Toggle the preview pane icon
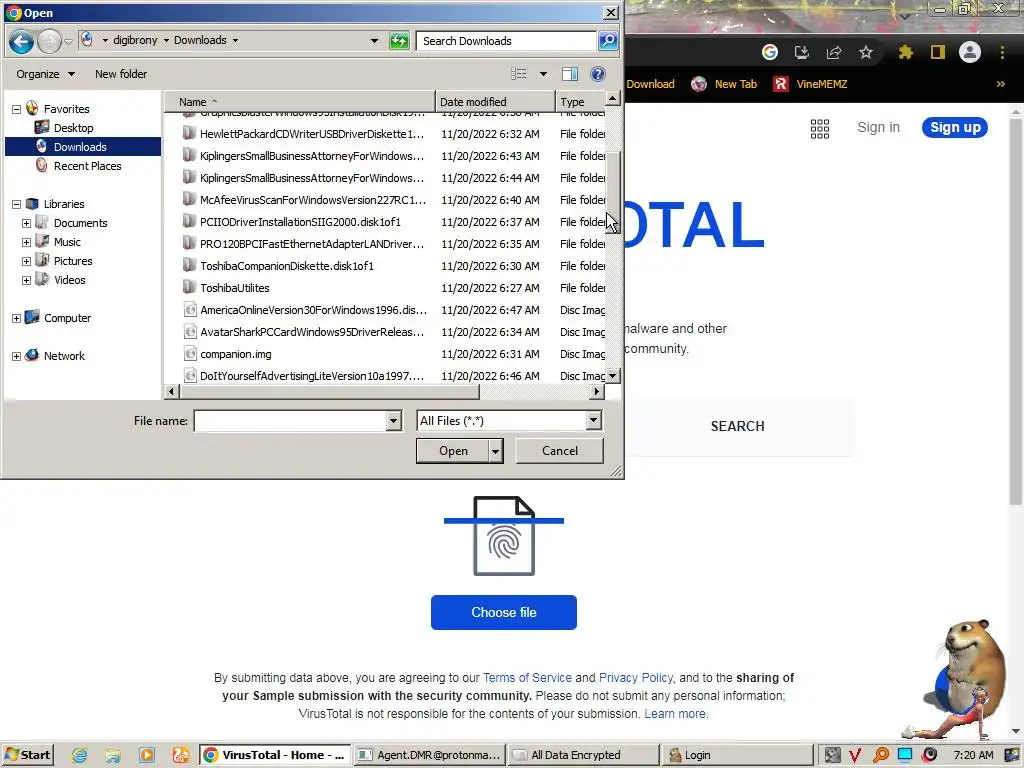 pos(570,74)
